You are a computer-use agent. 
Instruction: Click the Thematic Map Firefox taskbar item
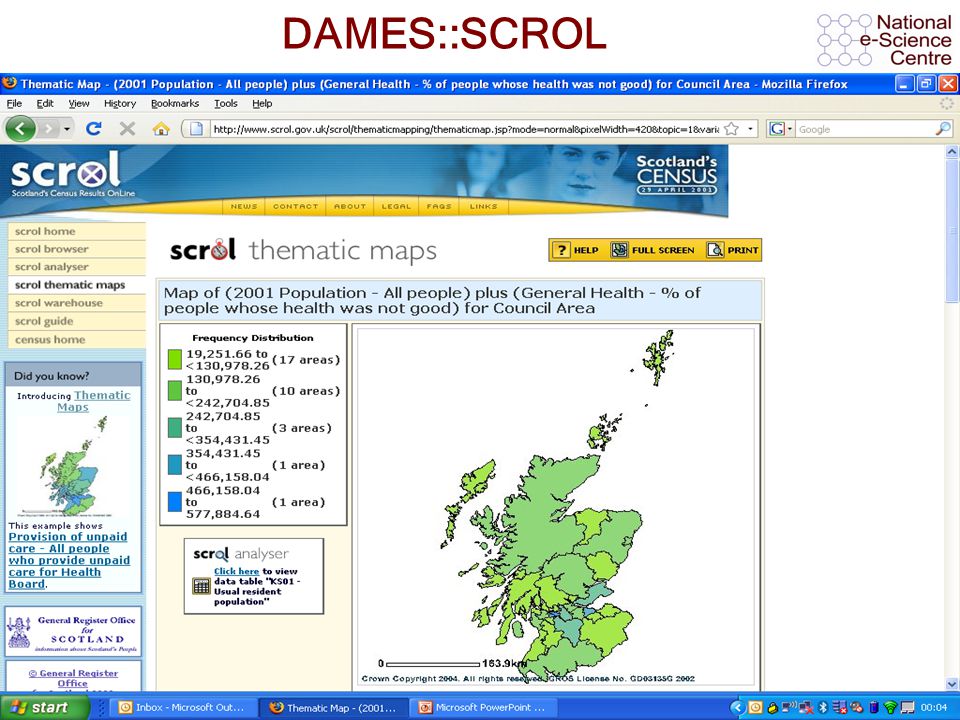tap(334, 707)
